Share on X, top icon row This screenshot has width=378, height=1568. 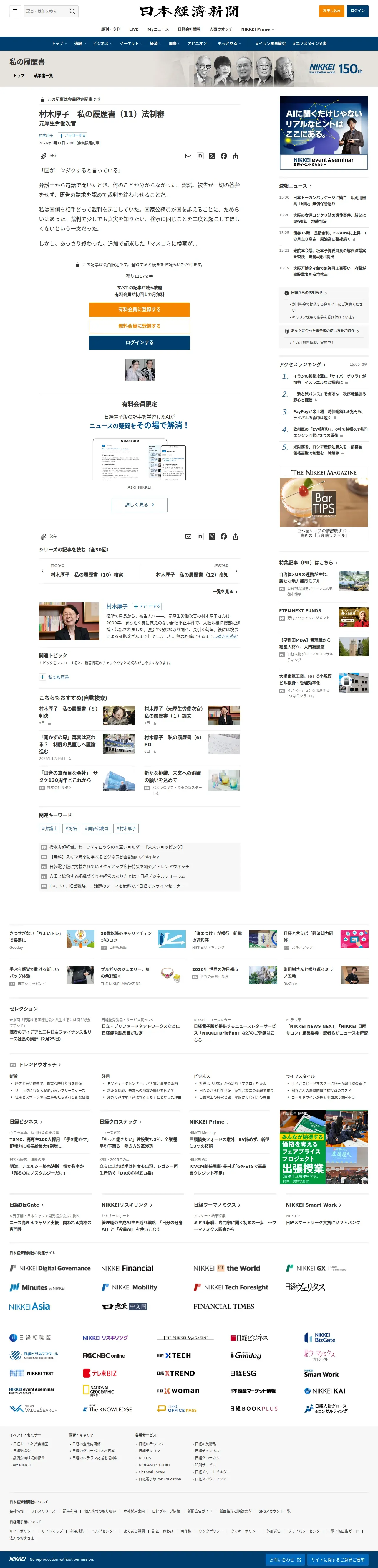coord(211,156)
